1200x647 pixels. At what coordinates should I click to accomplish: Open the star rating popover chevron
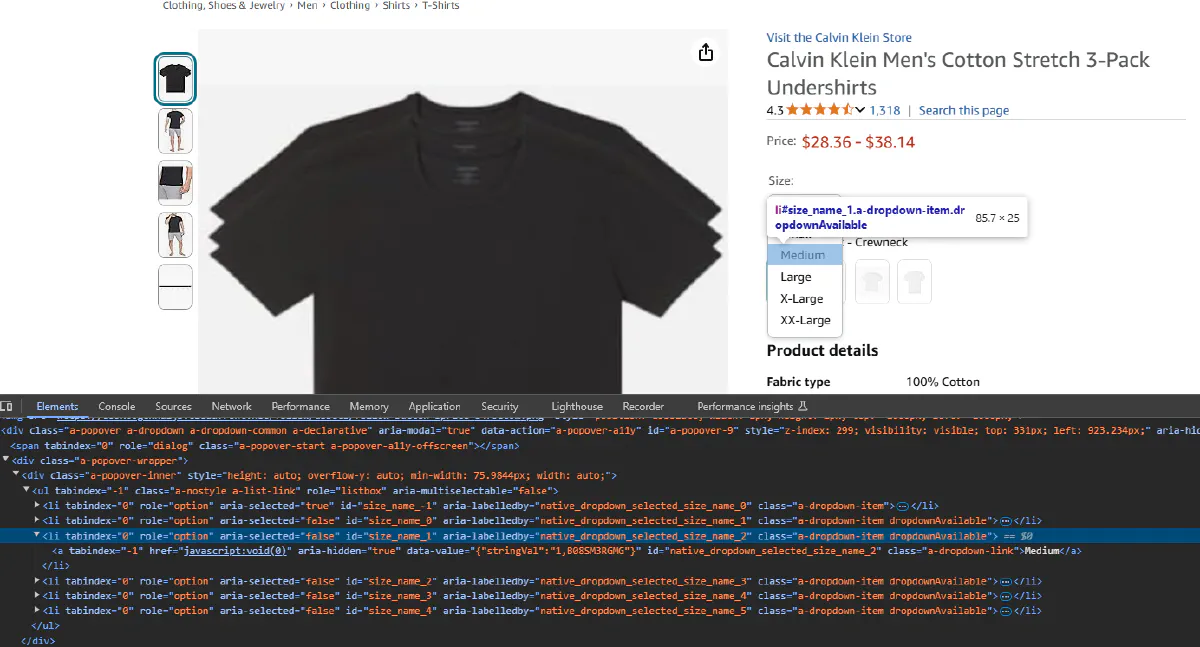(861, 110)
